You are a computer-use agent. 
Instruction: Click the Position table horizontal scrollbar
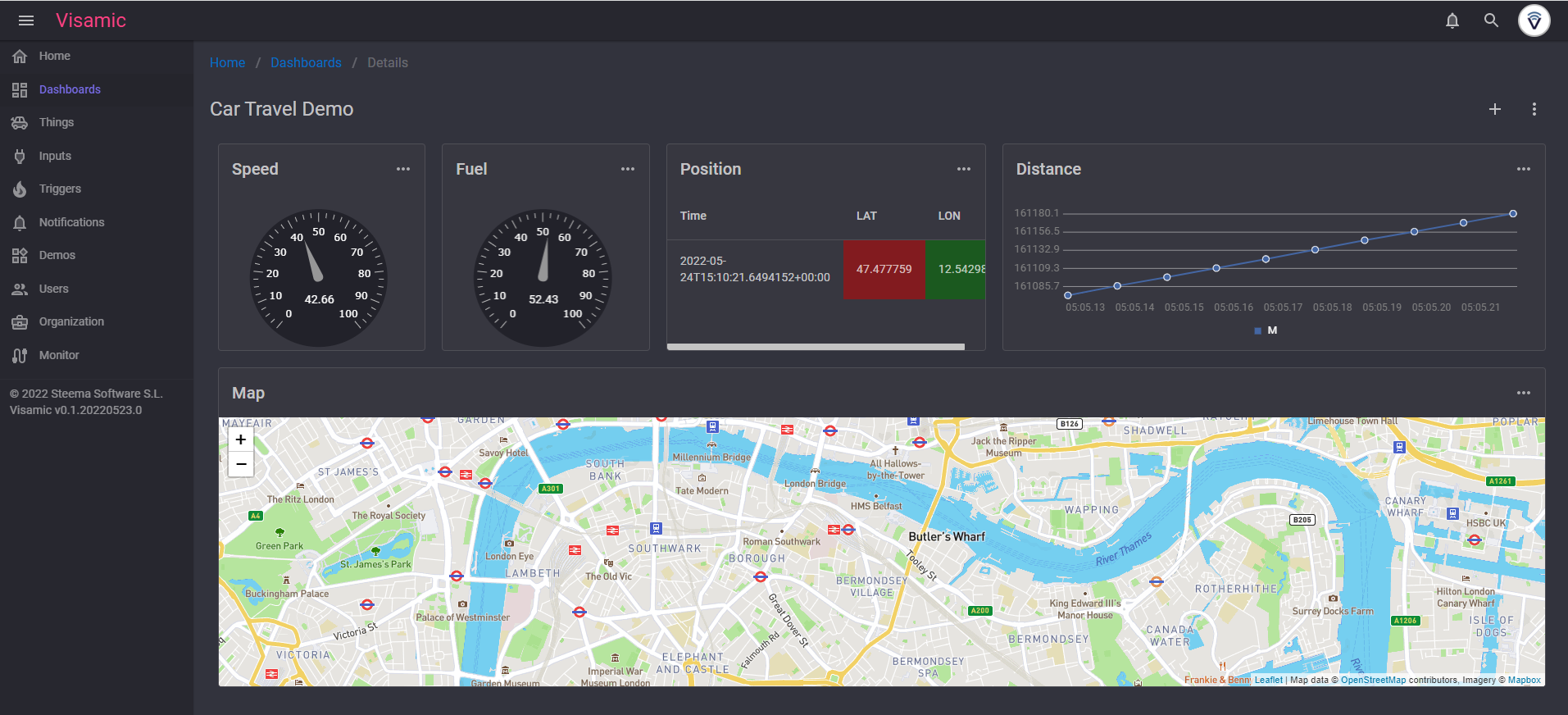click(816, 347)
